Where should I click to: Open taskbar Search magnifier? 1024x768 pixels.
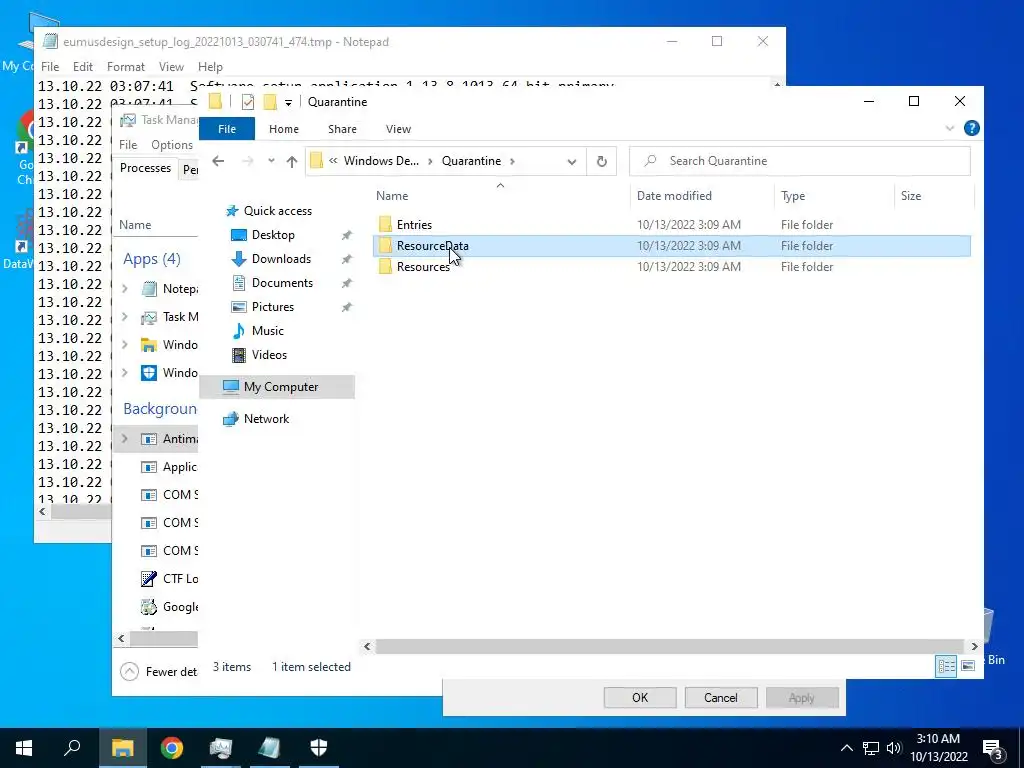coord(72,748)
